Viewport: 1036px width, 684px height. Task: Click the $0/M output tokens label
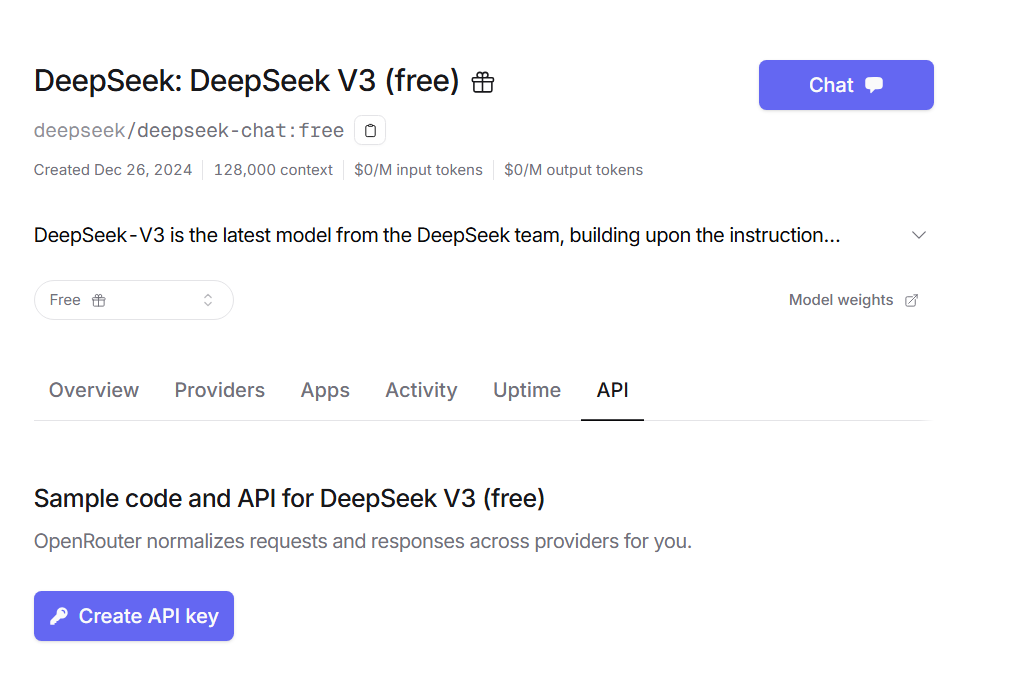(573, 170)
